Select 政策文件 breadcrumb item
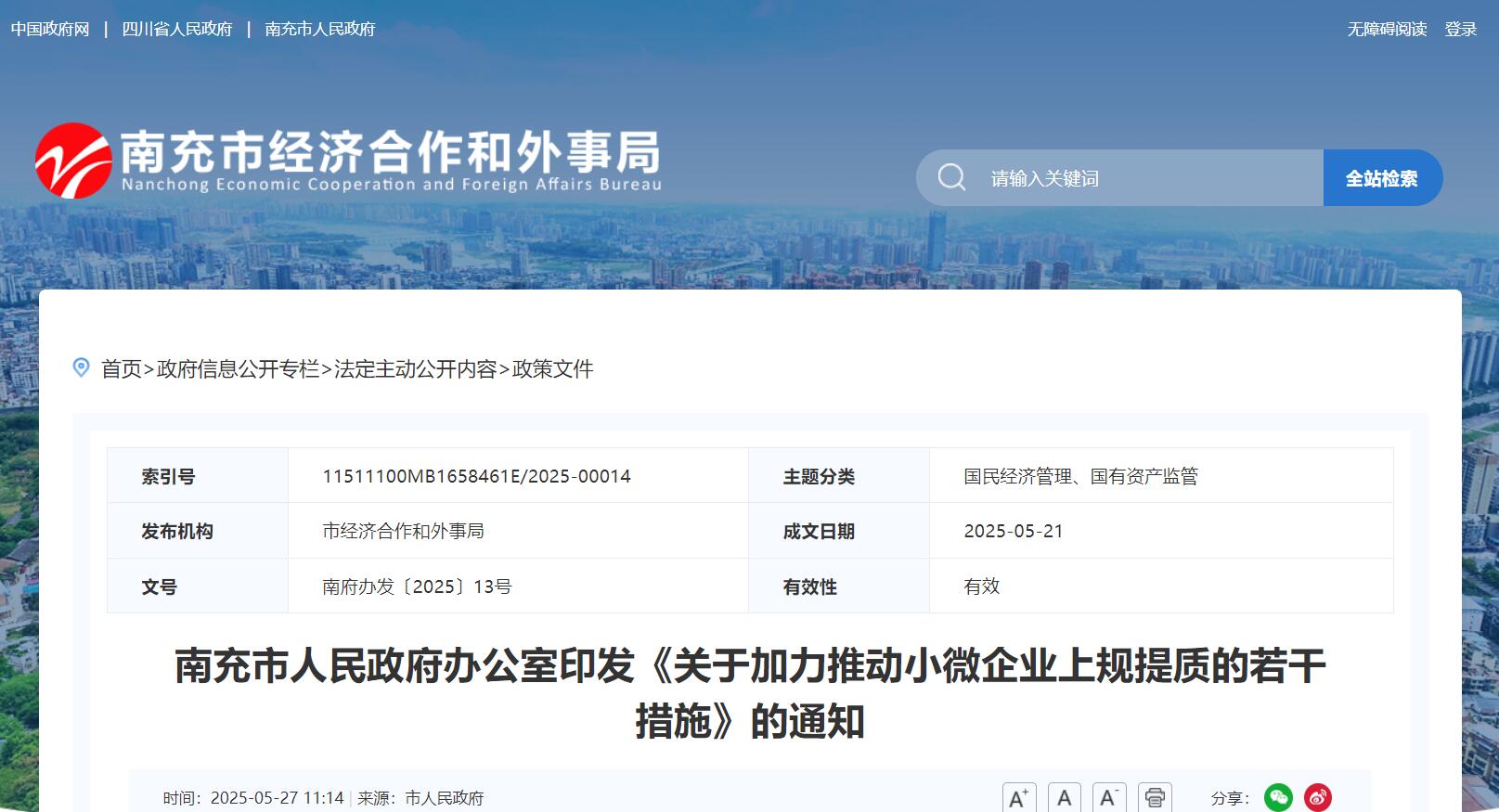 pos(552,369)
